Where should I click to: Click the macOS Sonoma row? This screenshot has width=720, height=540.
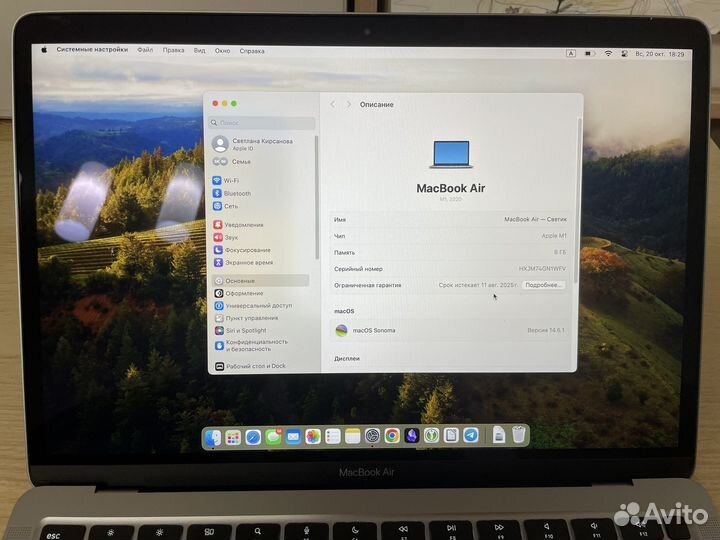(x=450, y=330)
